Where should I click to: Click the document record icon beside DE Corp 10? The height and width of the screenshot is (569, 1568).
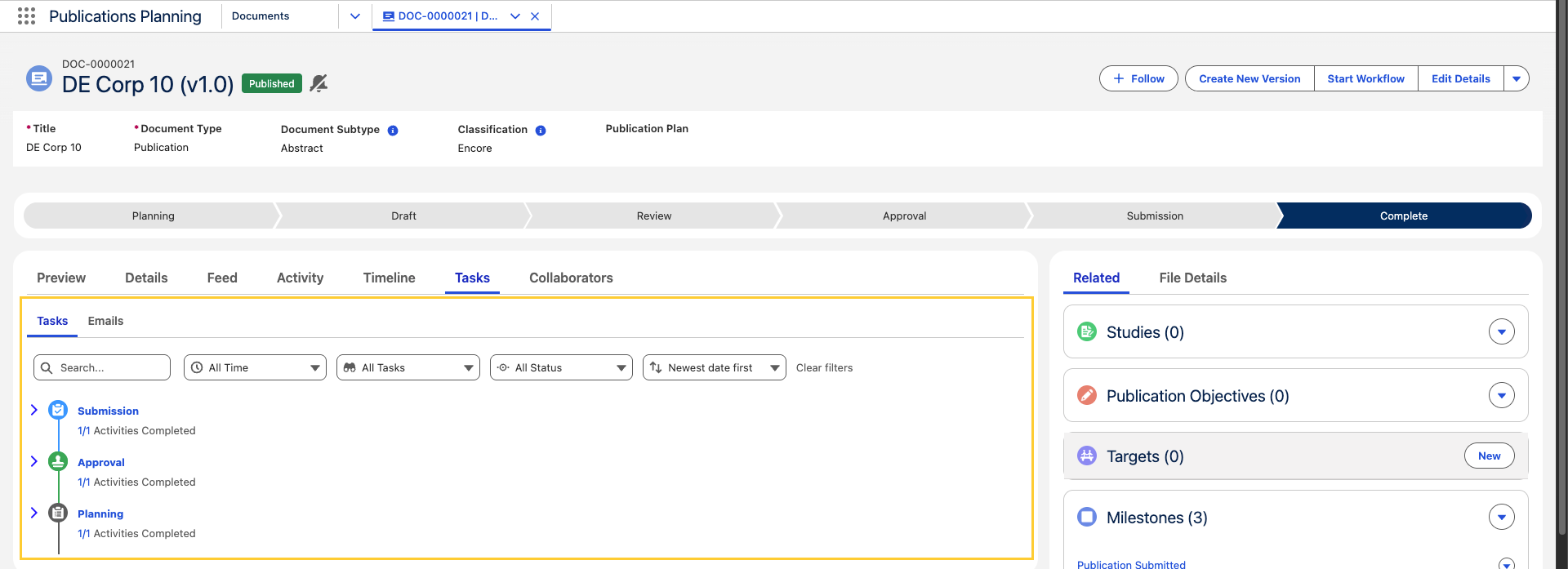coord(39,78)
